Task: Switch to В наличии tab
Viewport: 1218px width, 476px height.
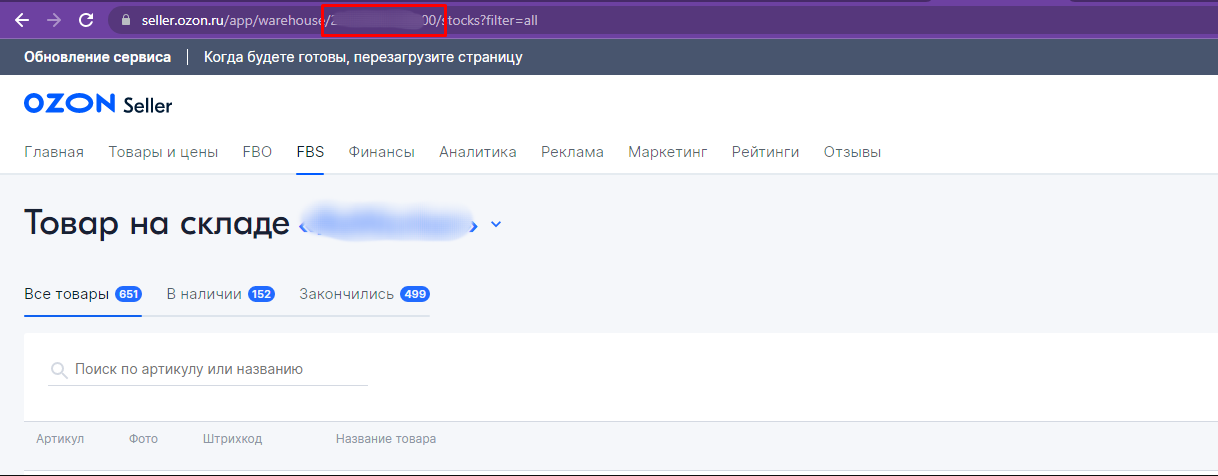Action: point(220,294)
